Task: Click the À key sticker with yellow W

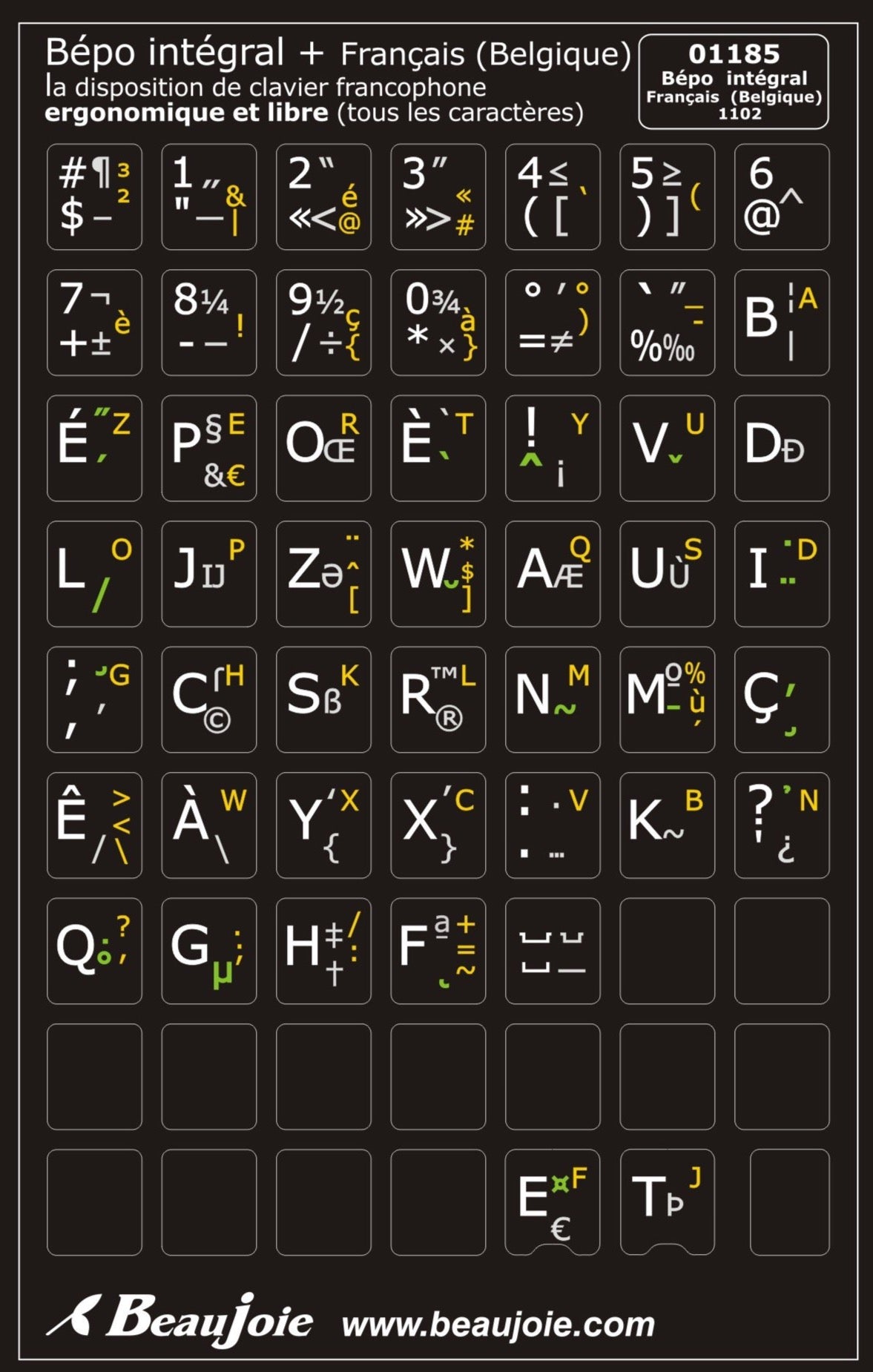Action: 208,825
